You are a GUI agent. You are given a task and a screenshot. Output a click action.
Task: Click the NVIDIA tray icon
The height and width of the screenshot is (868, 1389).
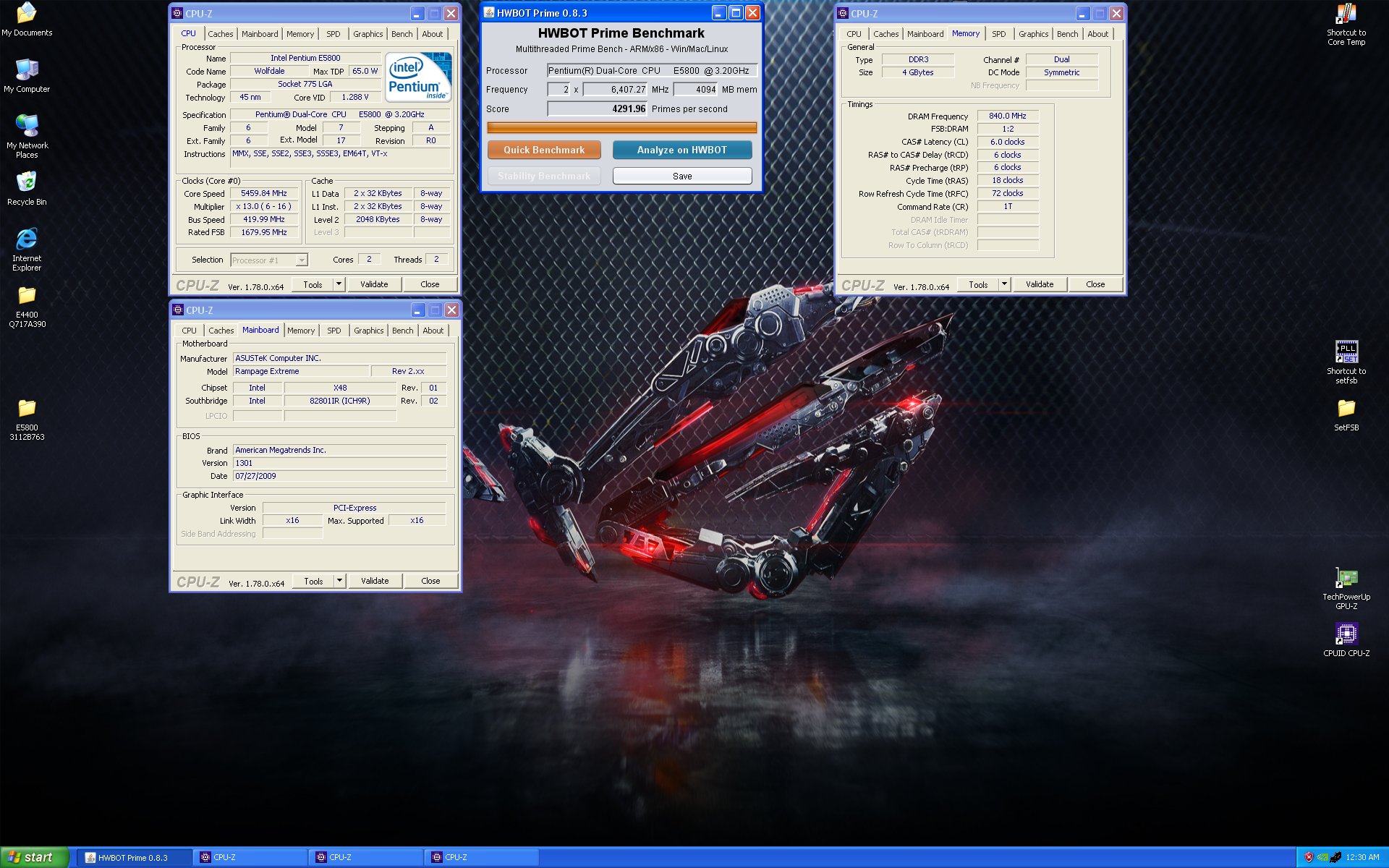click(x=1322, y=857)
